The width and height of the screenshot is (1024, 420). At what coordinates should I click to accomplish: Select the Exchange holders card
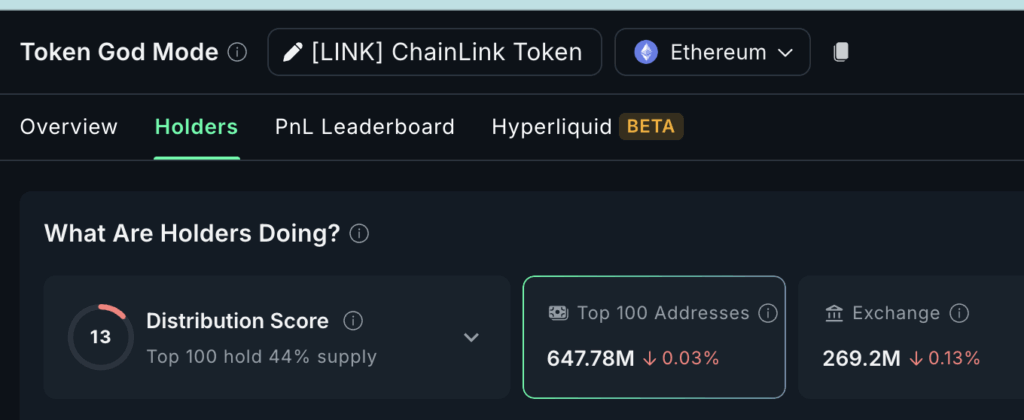[x=911, y=337]
